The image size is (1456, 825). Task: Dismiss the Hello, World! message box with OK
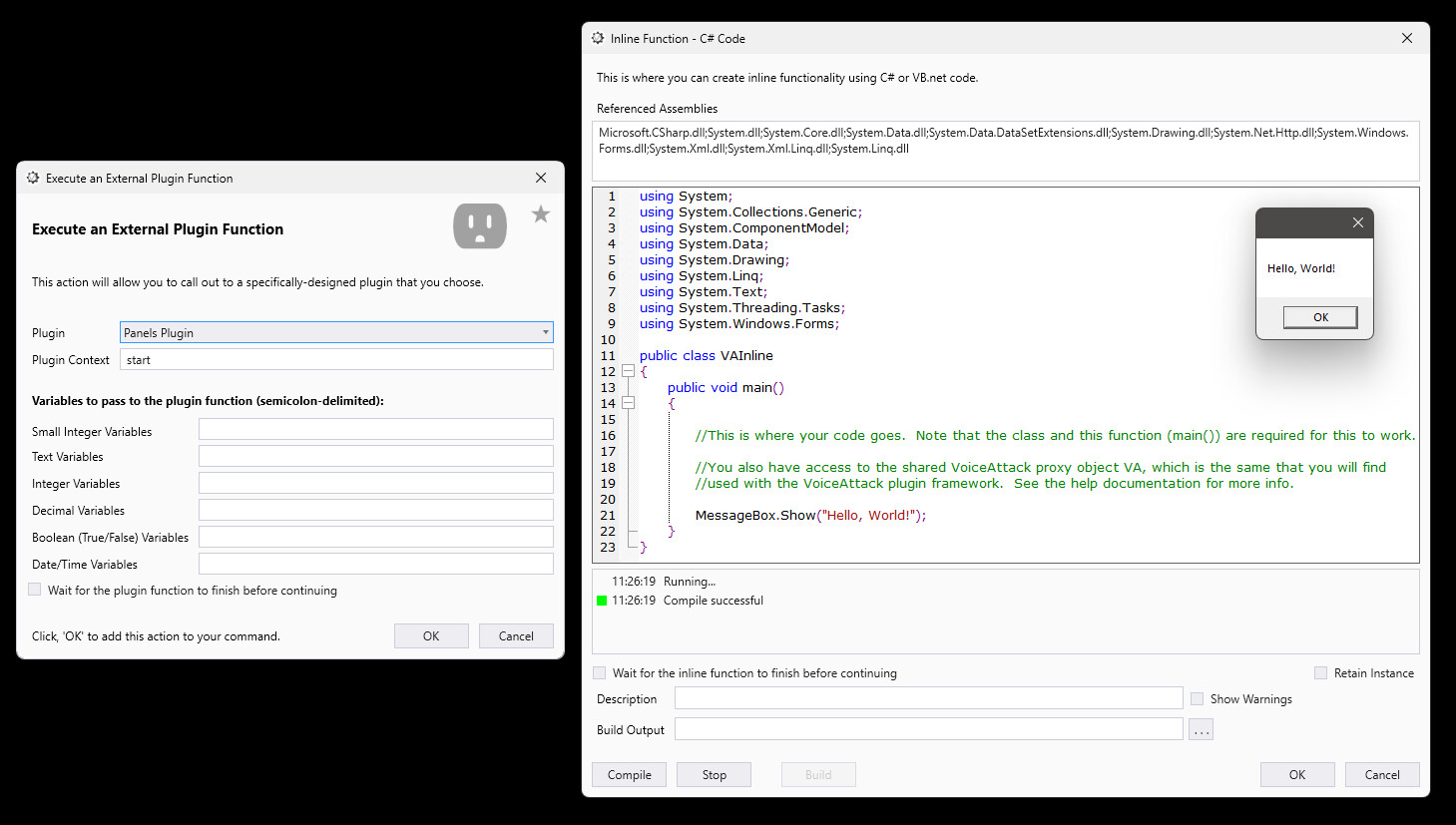pyautogui.click(x=1319, y=316)
